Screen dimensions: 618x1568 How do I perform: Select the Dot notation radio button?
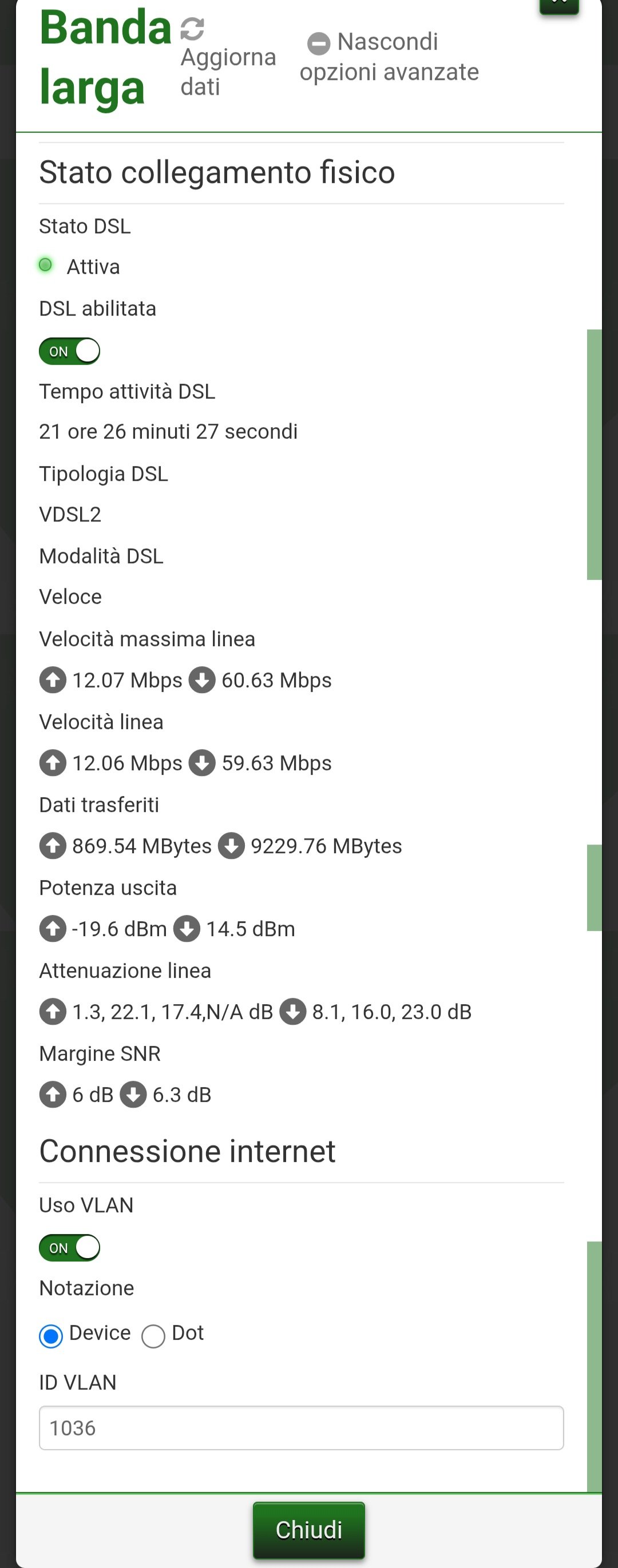(153, 1336)
